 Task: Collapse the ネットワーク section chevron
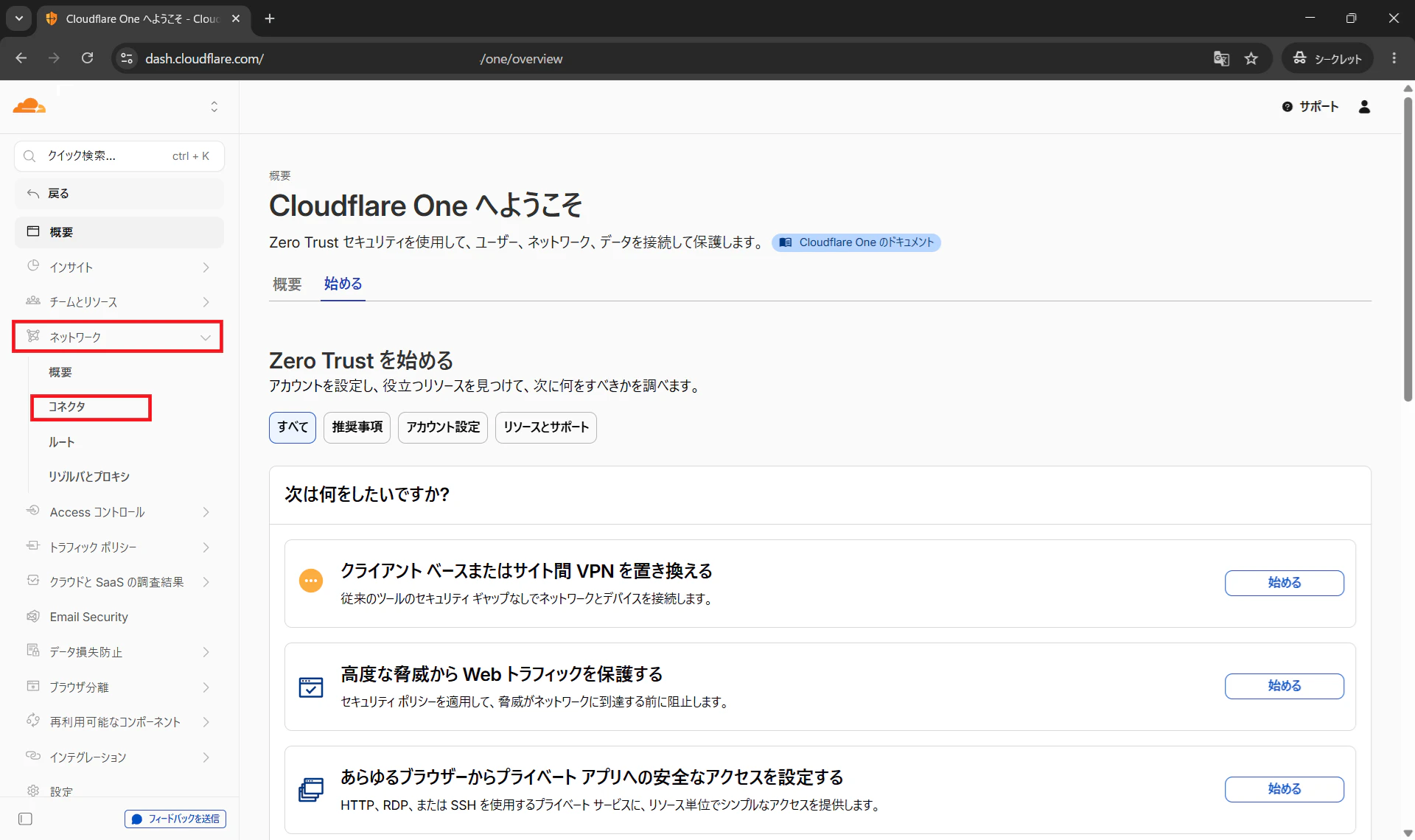click(206, 337)
